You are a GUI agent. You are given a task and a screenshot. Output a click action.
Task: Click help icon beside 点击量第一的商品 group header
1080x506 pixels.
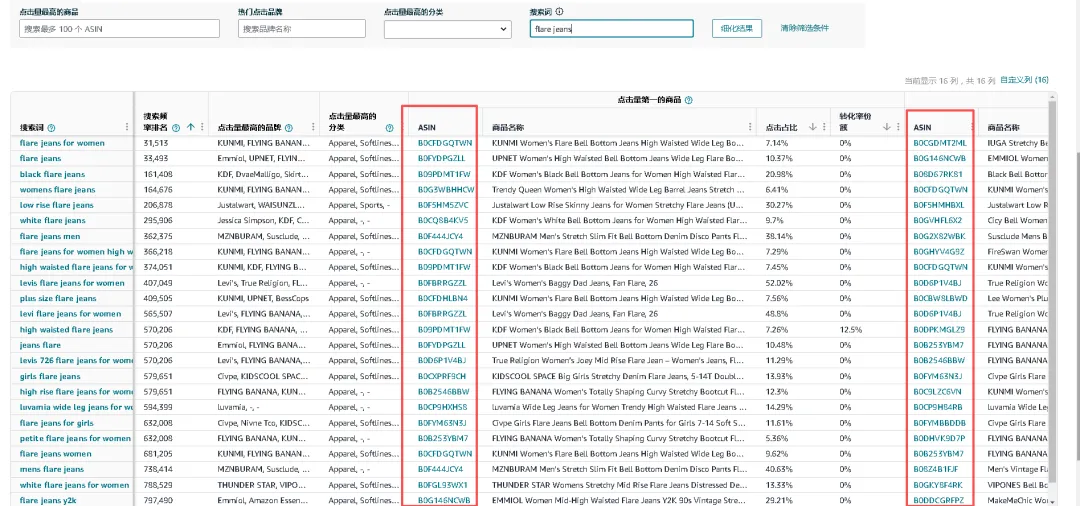tap(688, 100)
